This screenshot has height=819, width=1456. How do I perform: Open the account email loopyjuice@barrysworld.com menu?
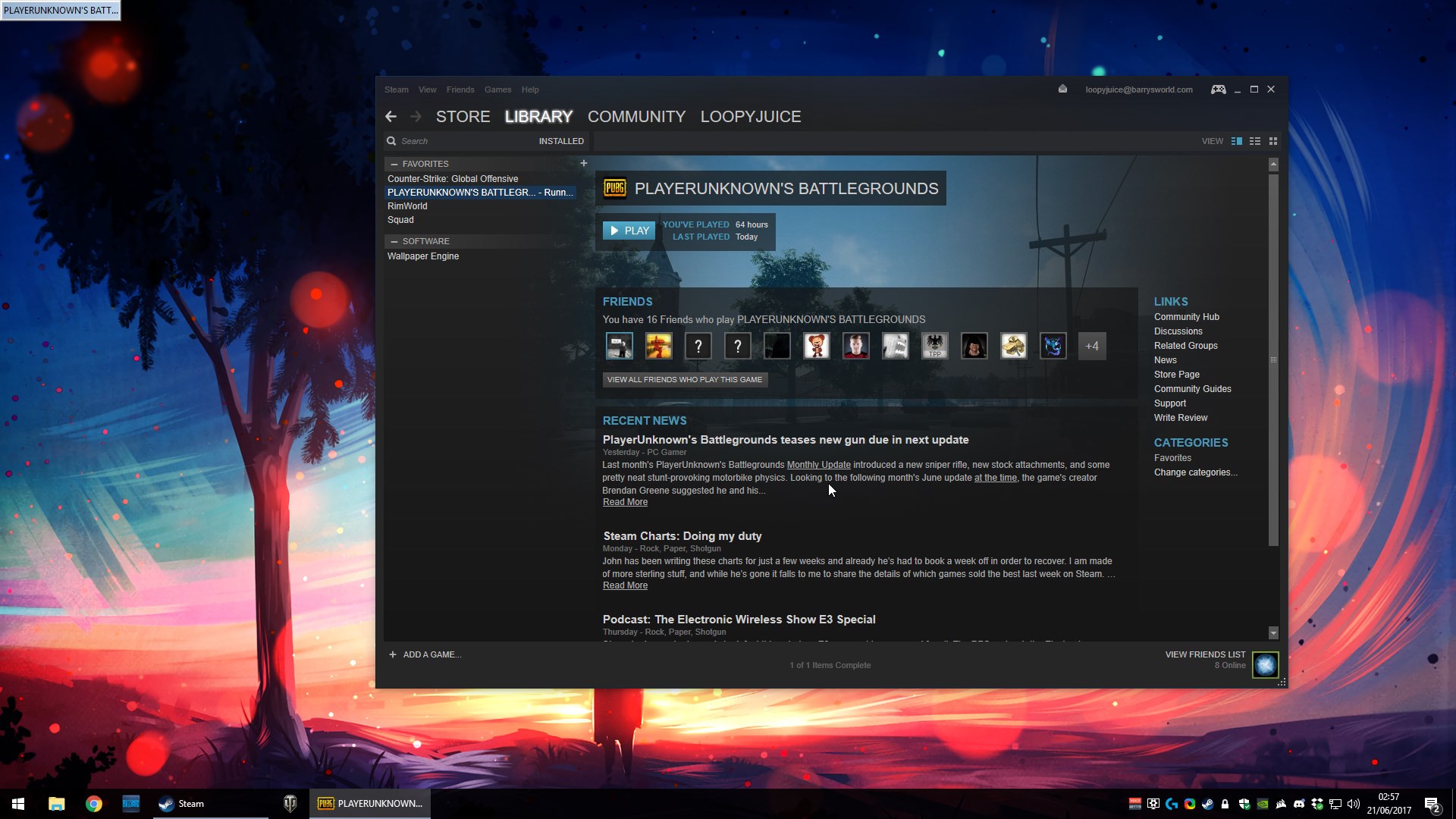pos(1138,89)
